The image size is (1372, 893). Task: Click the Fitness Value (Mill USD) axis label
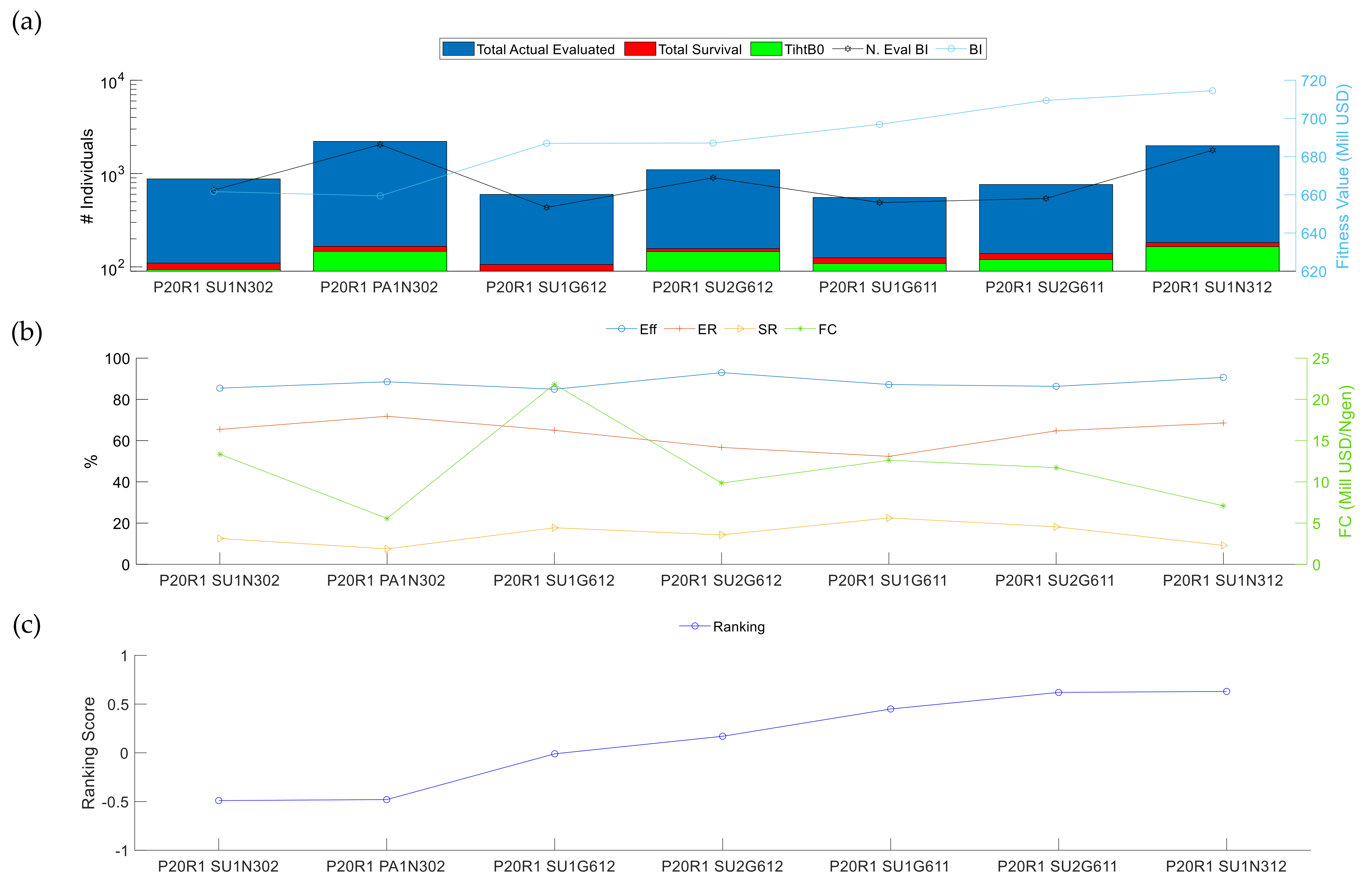pyautogui.click(x=1343, y=176)
